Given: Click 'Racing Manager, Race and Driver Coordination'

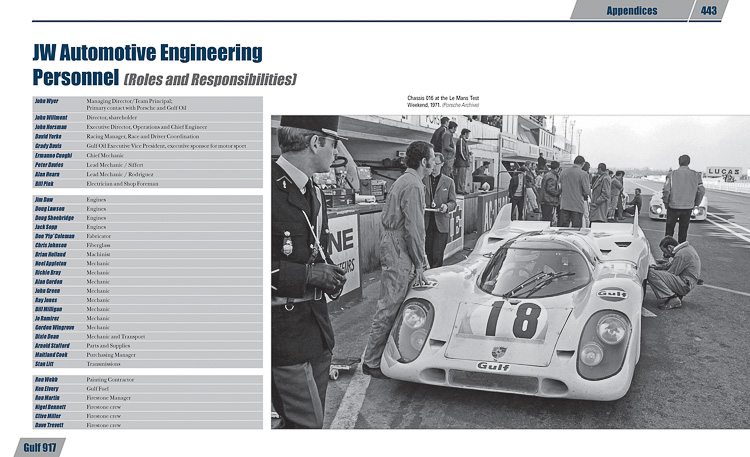Looking at the screenshot, I should coord(143,136).
